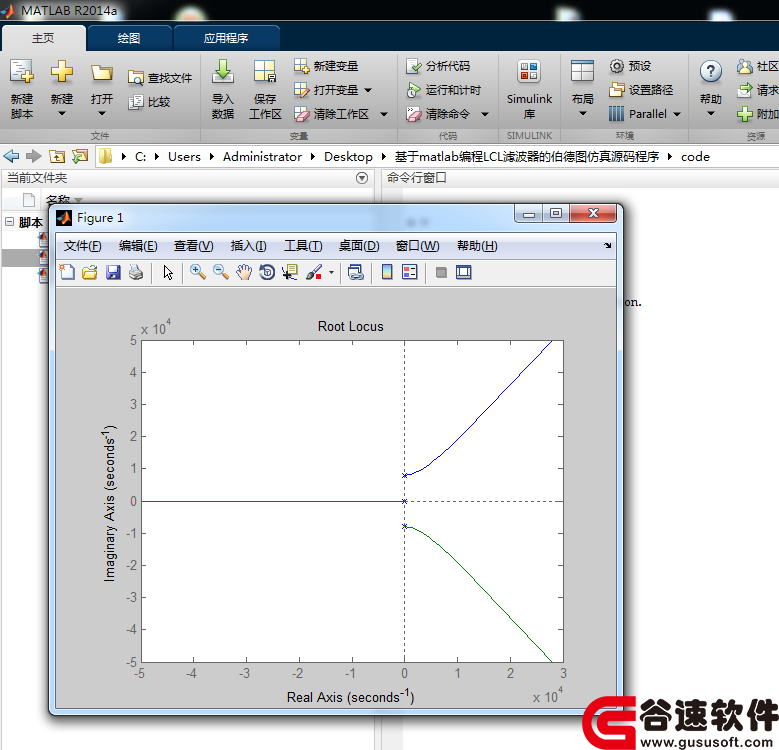
Task: Click the browse for folder icon
Action: (80, 157)
